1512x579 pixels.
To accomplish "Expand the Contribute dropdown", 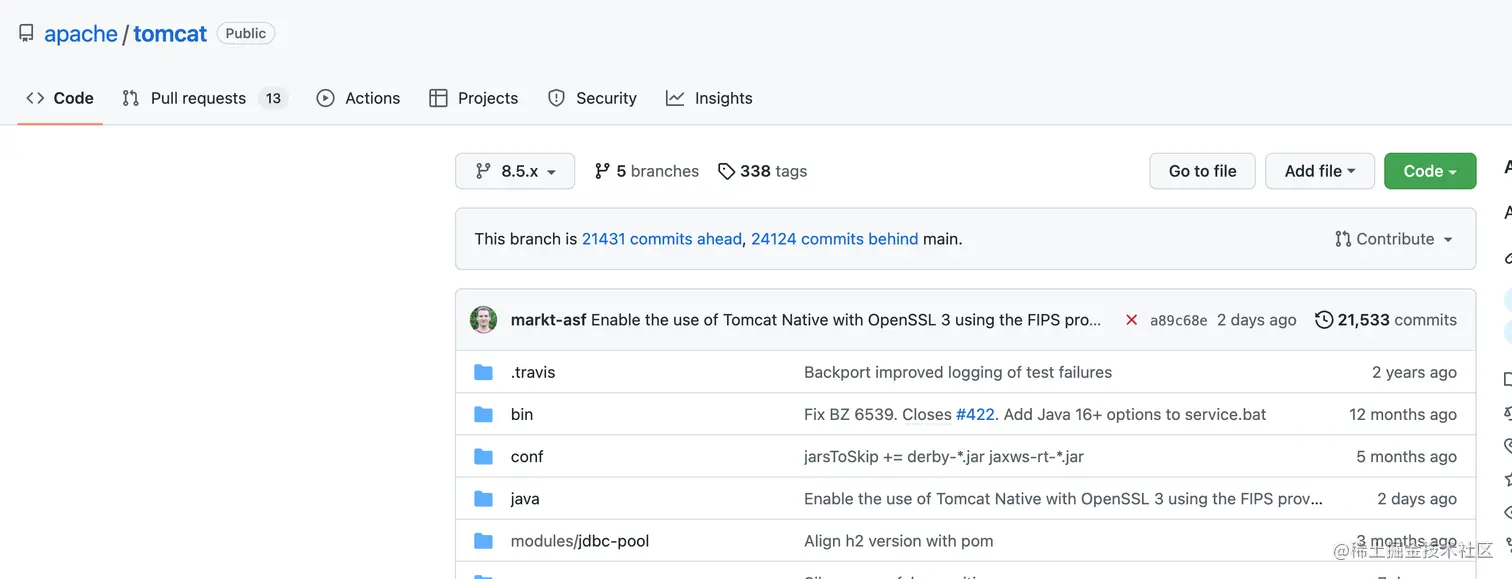I will pos(1394,239).
